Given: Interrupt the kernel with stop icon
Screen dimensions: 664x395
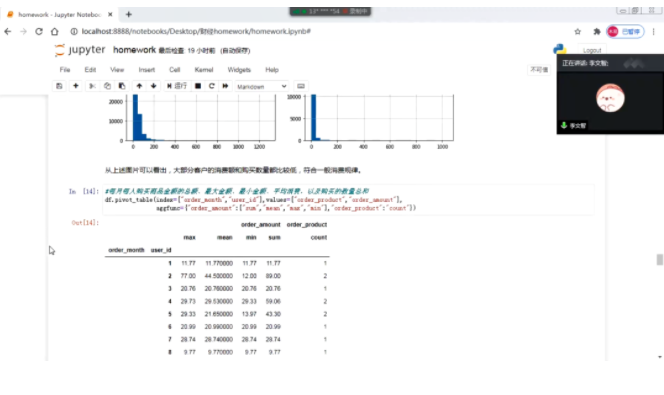Looking at the screenshot, I should [x=198, y=86].
